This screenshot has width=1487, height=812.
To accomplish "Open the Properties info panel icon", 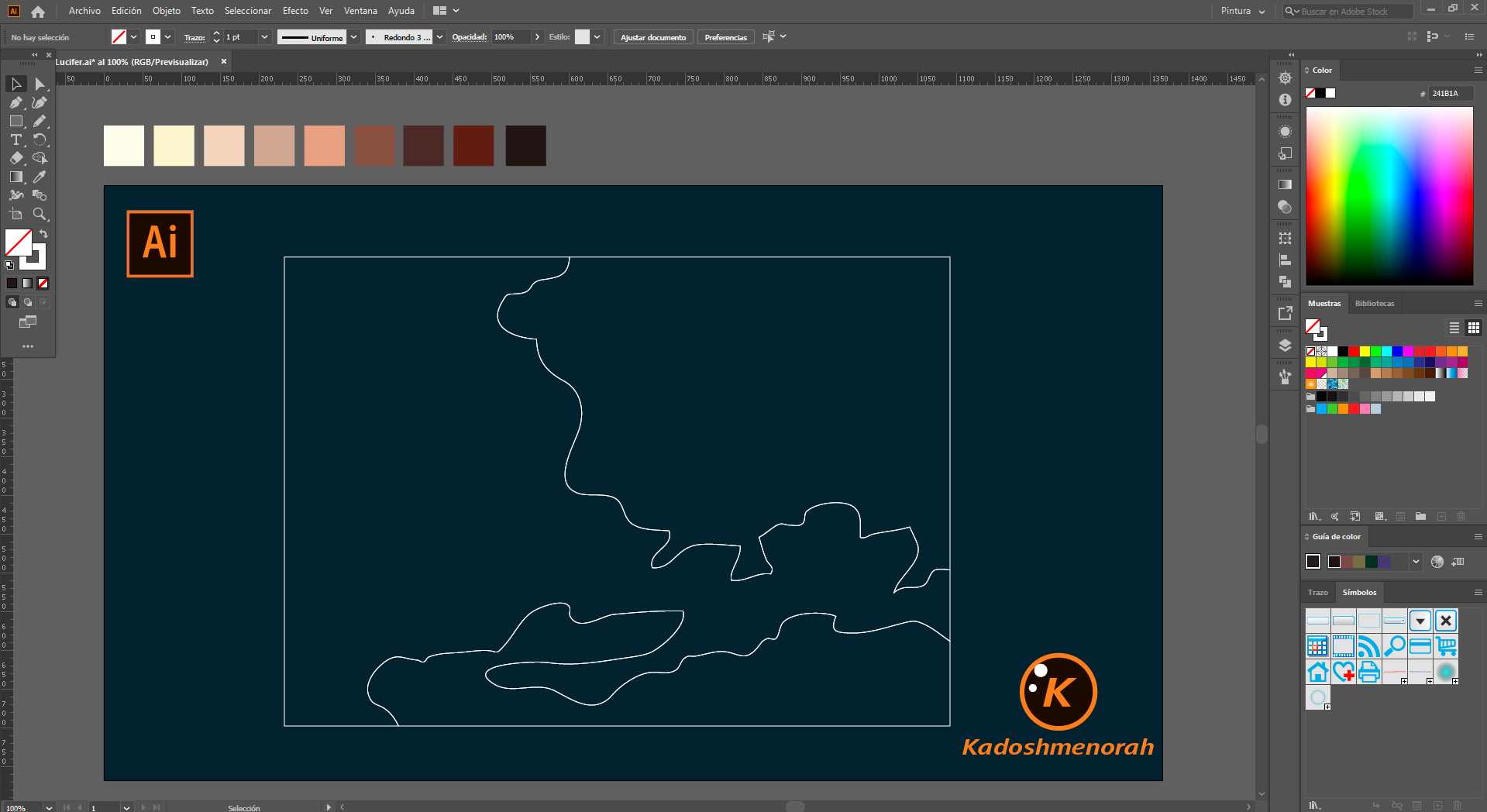I will point(1285,100).
